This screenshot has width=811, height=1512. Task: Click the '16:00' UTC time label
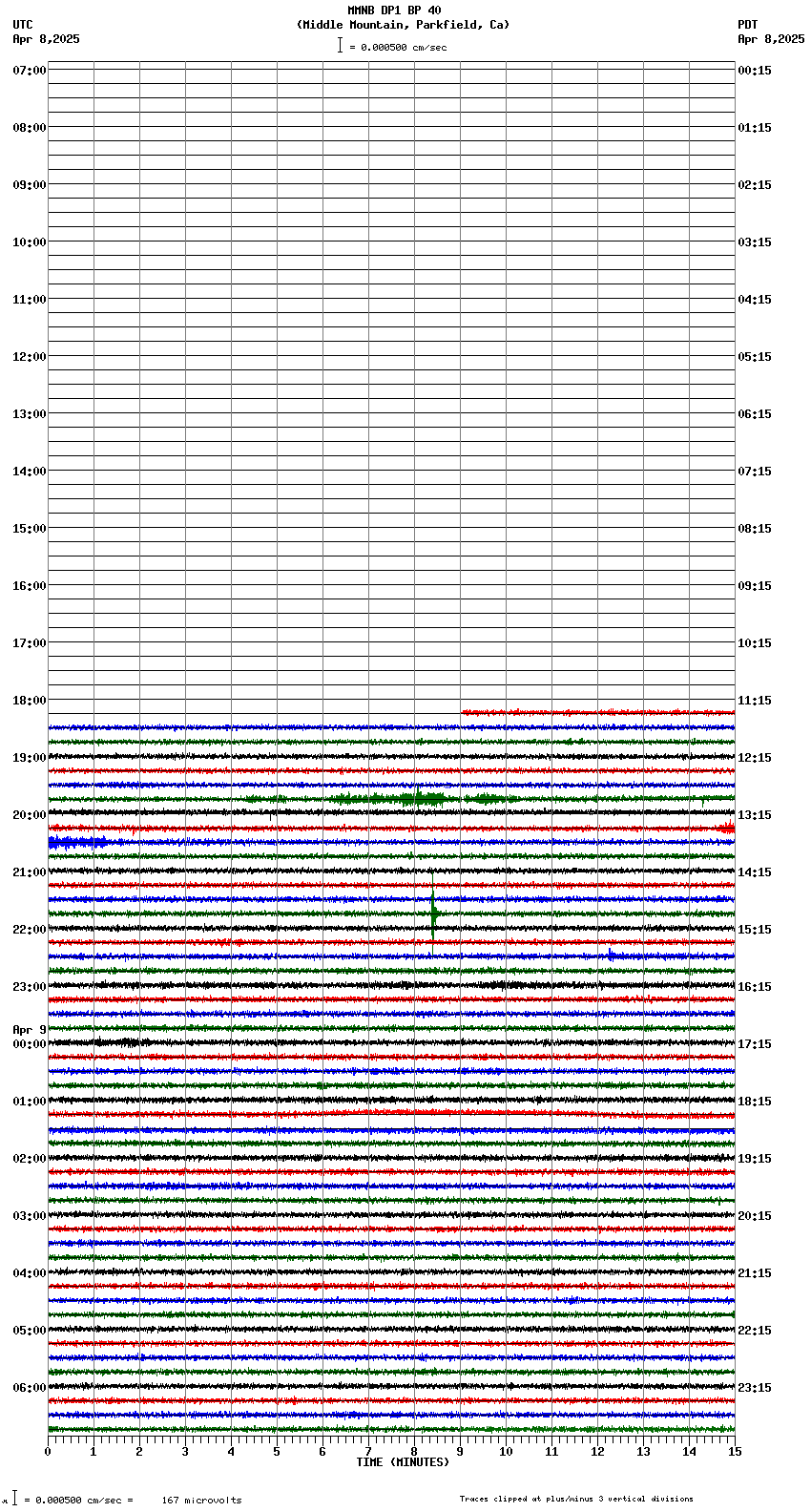30,586
